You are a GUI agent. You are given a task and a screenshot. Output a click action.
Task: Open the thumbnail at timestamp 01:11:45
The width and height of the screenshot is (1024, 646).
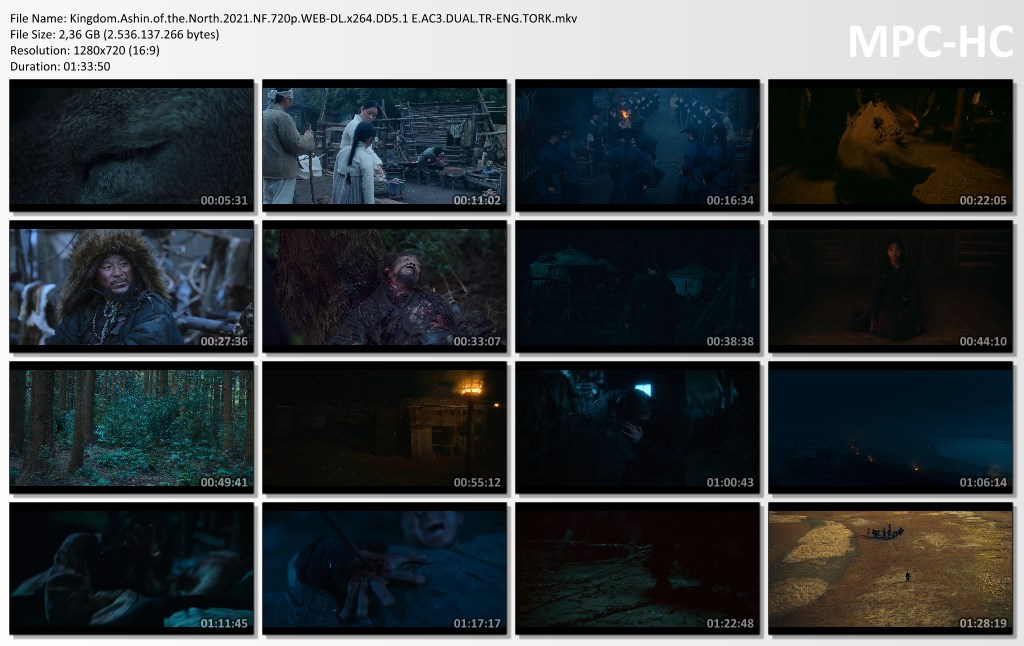coord(132,569)
